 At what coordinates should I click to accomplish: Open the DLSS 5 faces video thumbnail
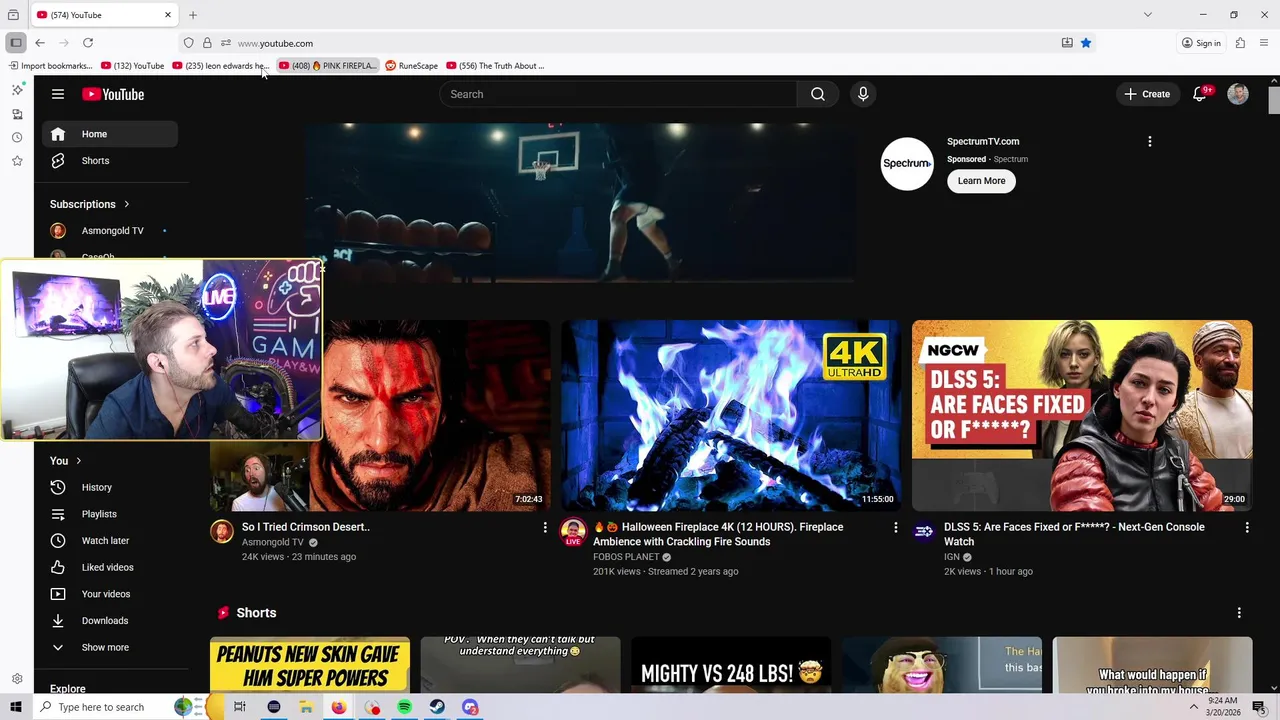pos(1082,415)
